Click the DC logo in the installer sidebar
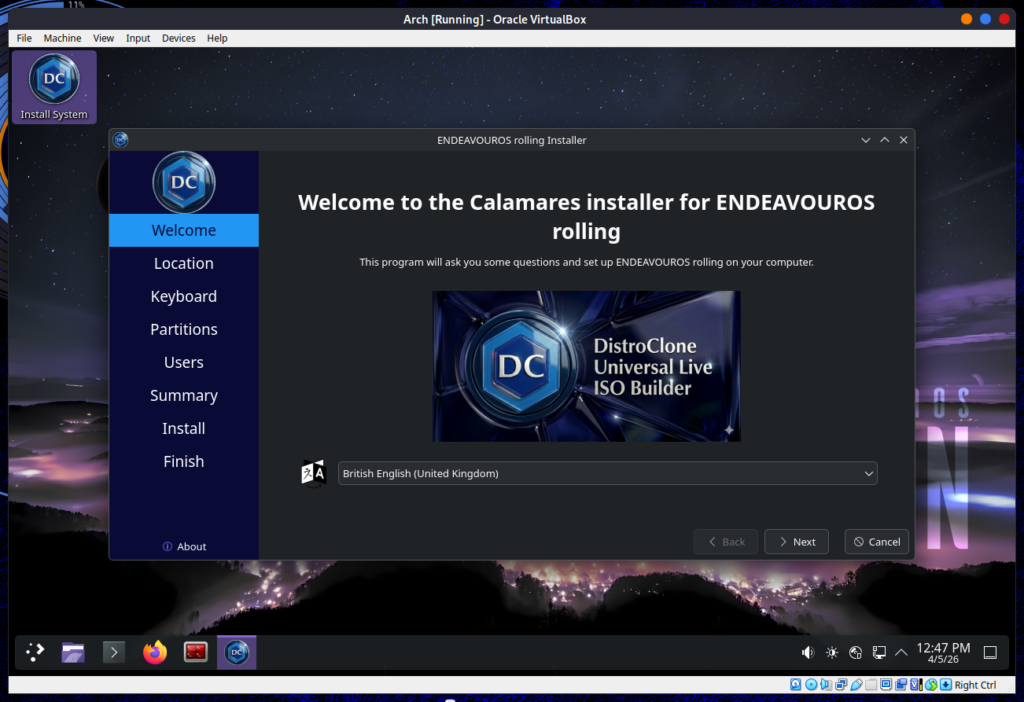Viewport: 1024px width, 702px height. click(x=183, y=182)
